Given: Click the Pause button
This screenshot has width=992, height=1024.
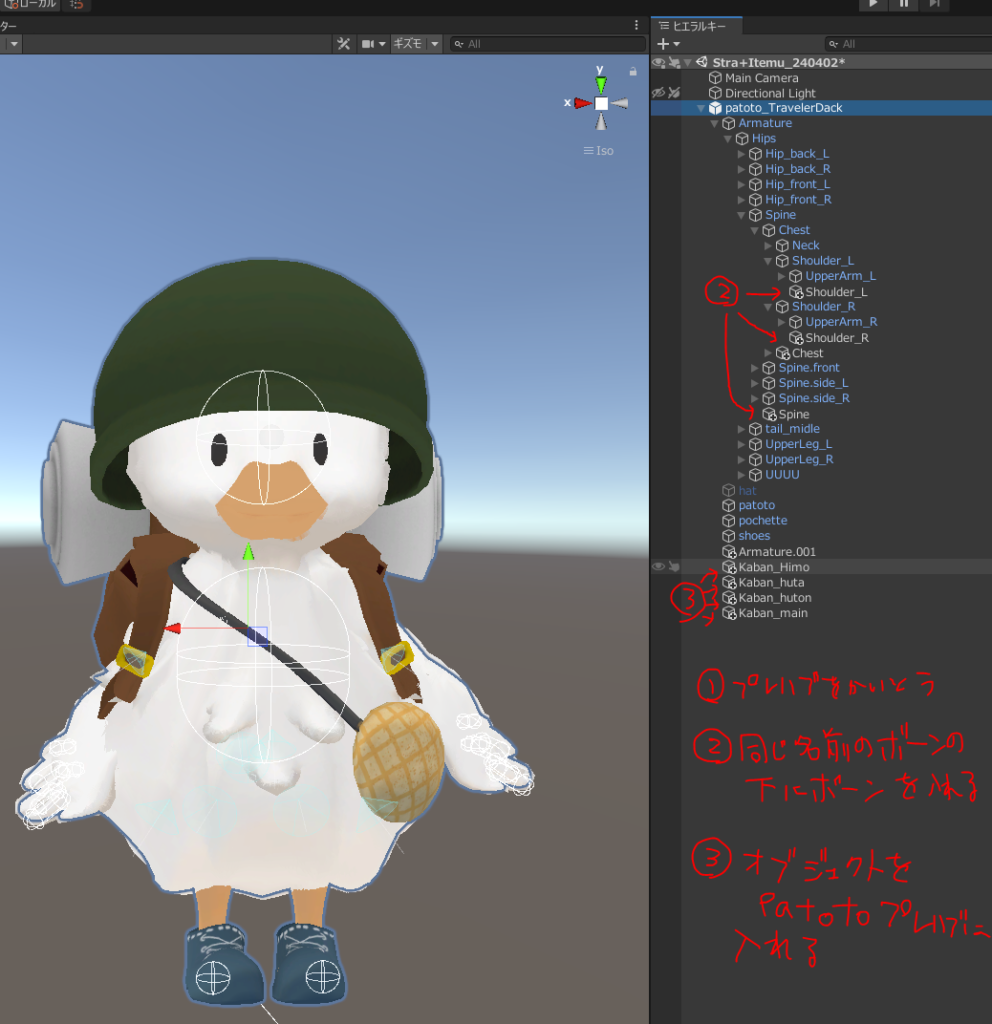Looking at the screenshot, I should (x=904, y=5).
